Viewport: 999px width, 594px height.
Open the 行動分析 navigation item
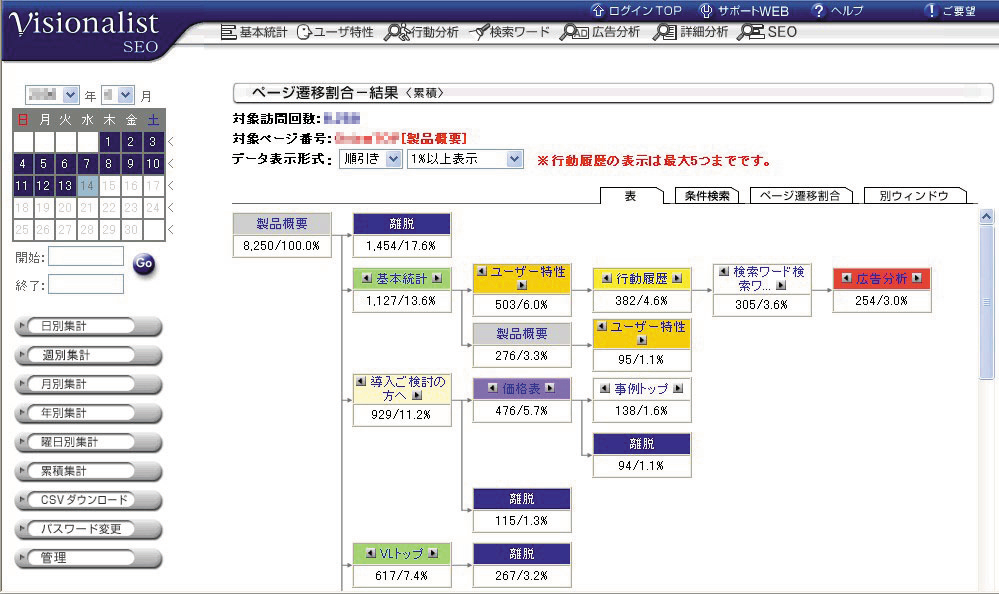point(422,32)
